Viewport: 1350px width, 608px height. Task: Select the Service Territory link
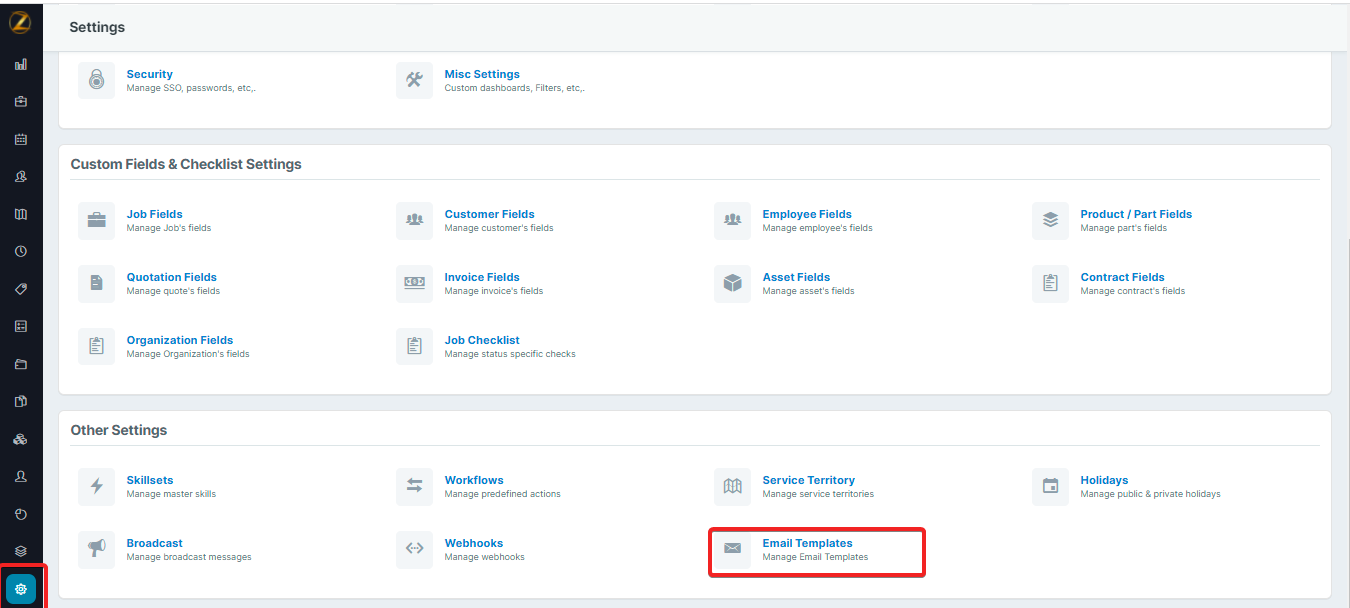[808, 480]
